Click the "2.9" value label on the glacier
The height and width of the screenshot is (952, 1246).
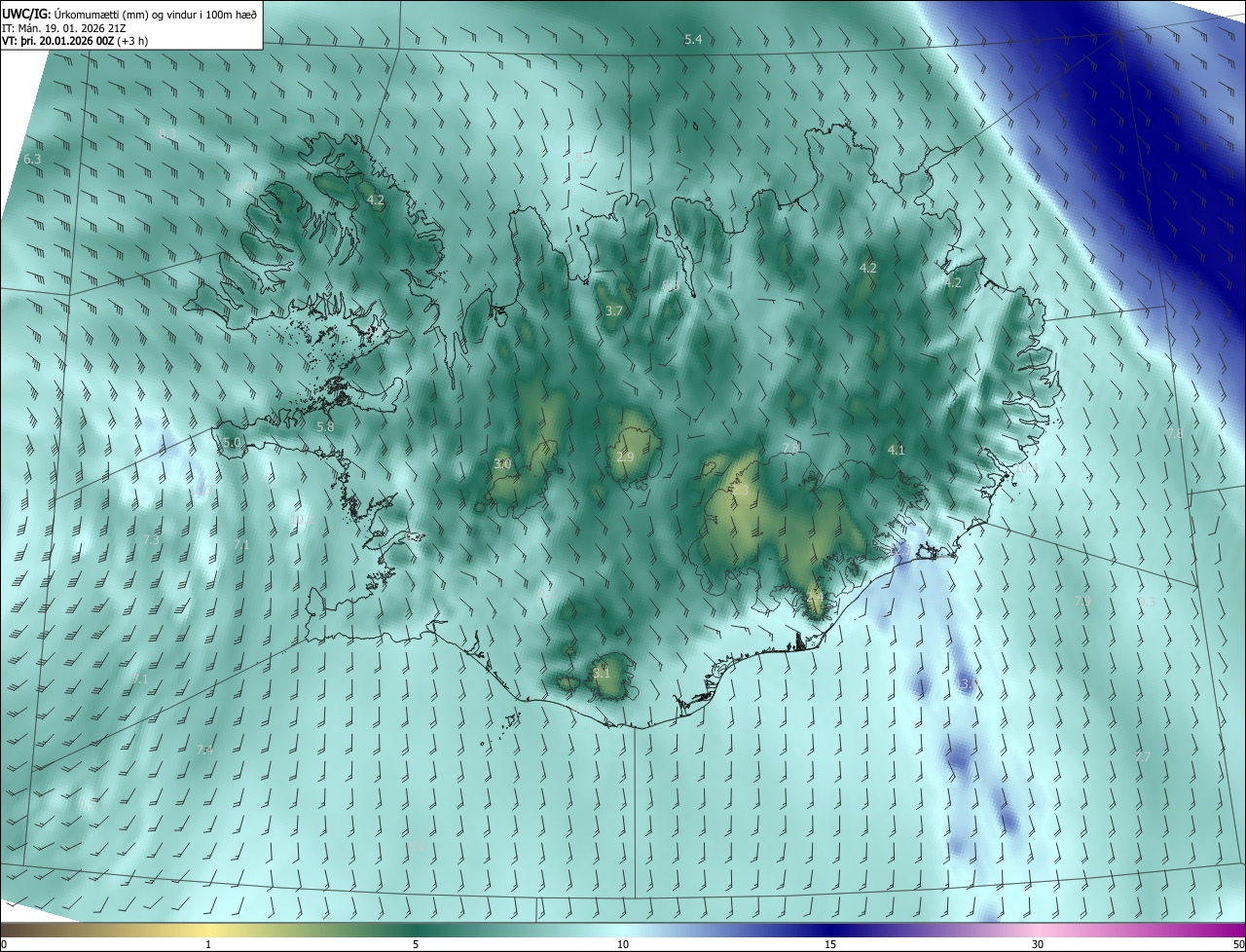tap(626, 457)
